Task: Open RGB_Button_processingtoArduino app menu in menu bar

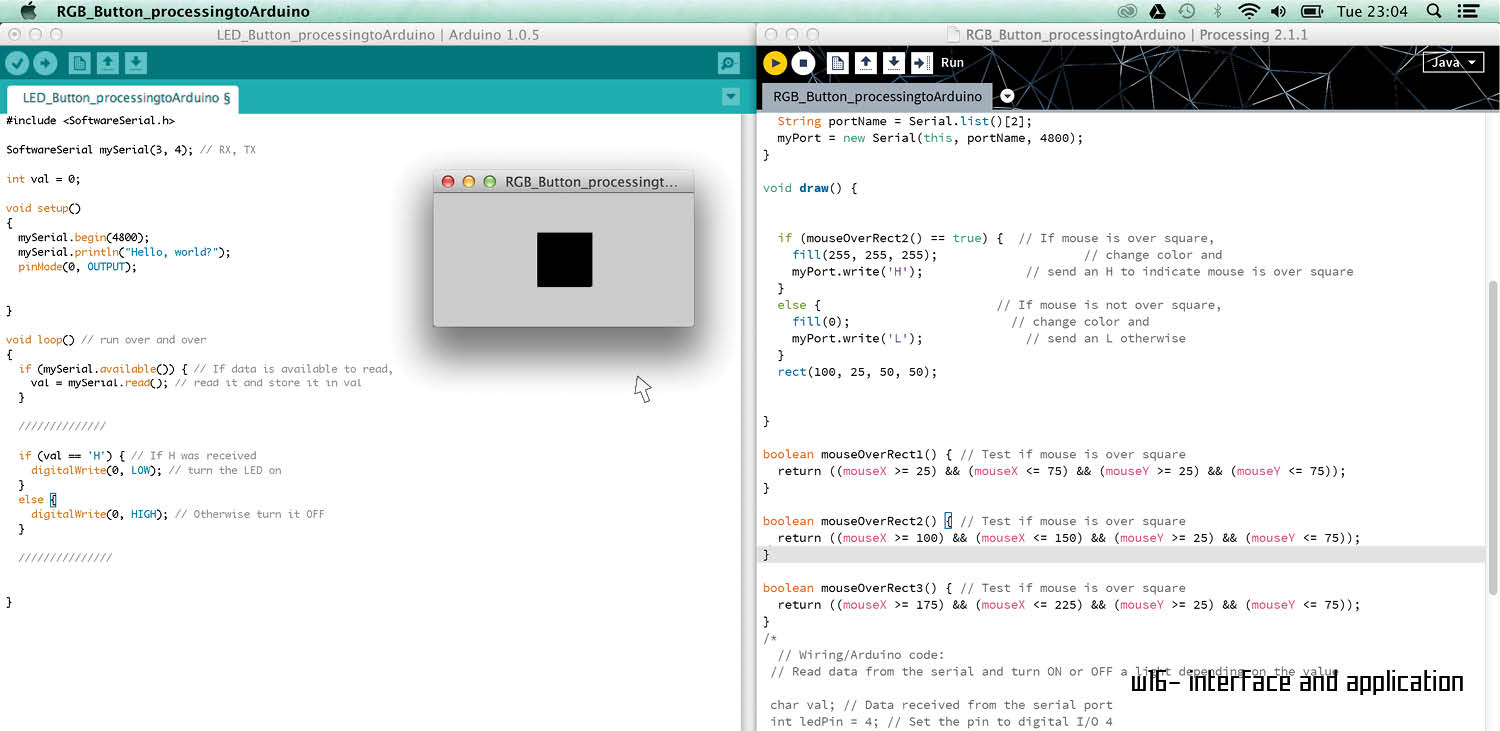Action: [183, 11]
